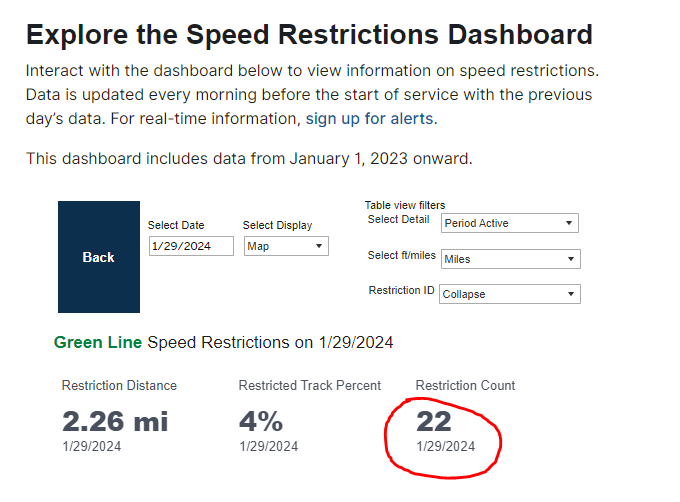This screenshot has height=502, width=680.
Task: Click the date beneath the 4% value
Action: tap(268, 447)
